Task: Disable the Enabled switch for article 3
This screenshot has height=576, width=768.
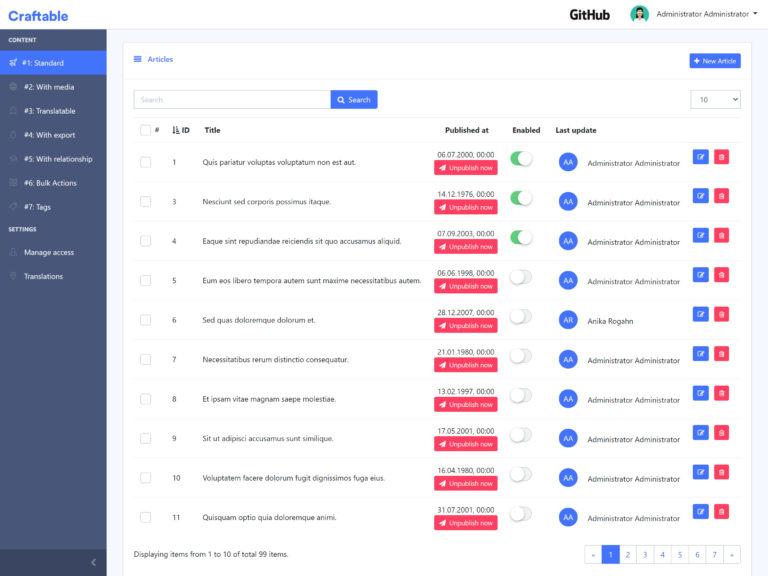Action: [x=521, y=198]
